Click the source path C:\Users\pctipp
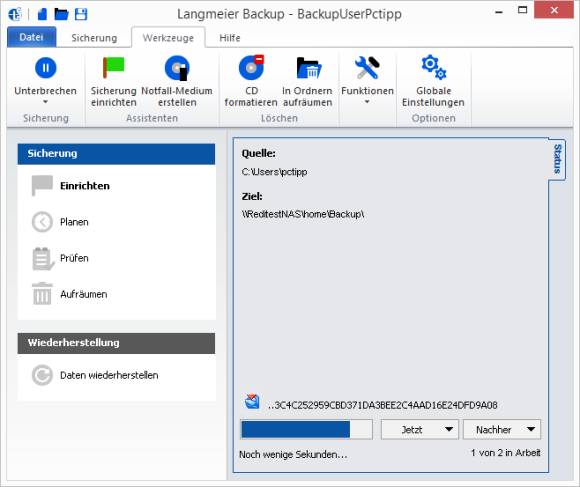The width and height of the screenshot is (580, 487). tap(274, 172)
